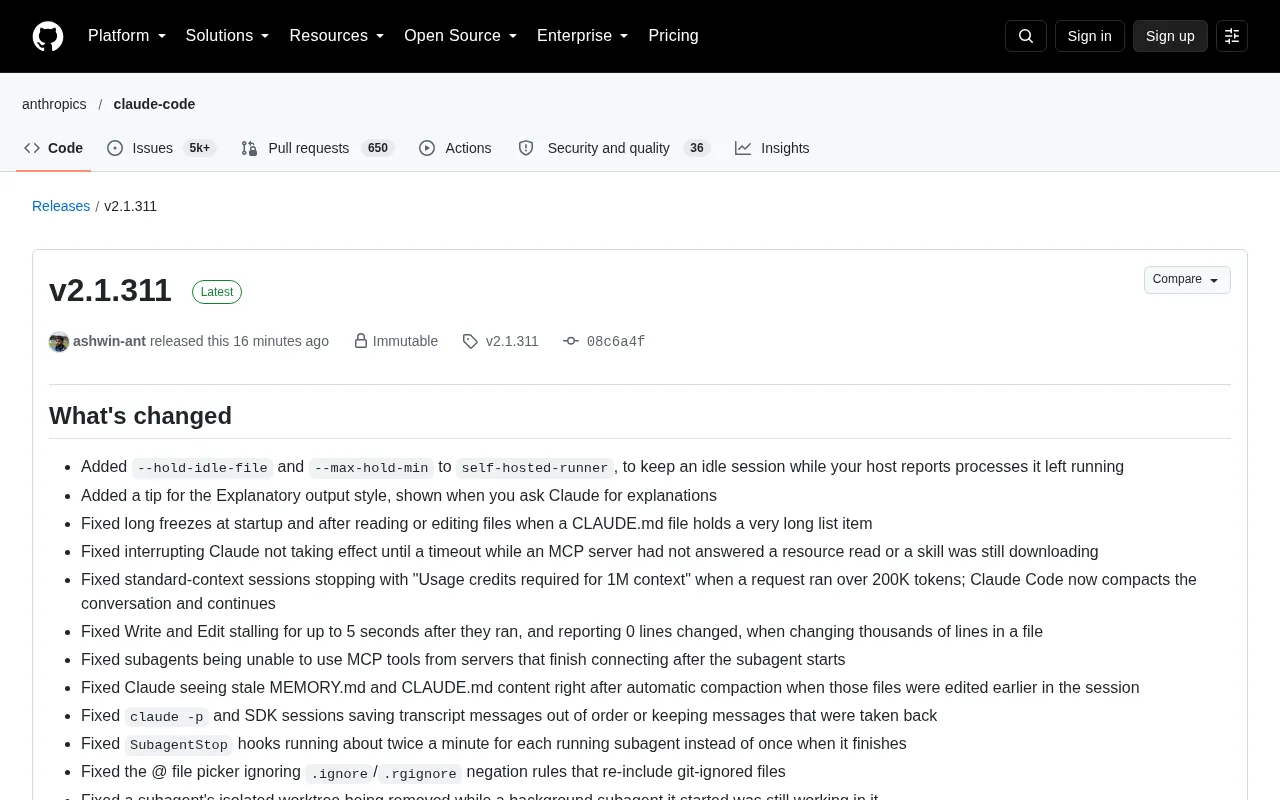Image resolution: width=1280 pixels, height=800 pixels.
Task: Click the Insights graph icon
Action: (743, 148)
